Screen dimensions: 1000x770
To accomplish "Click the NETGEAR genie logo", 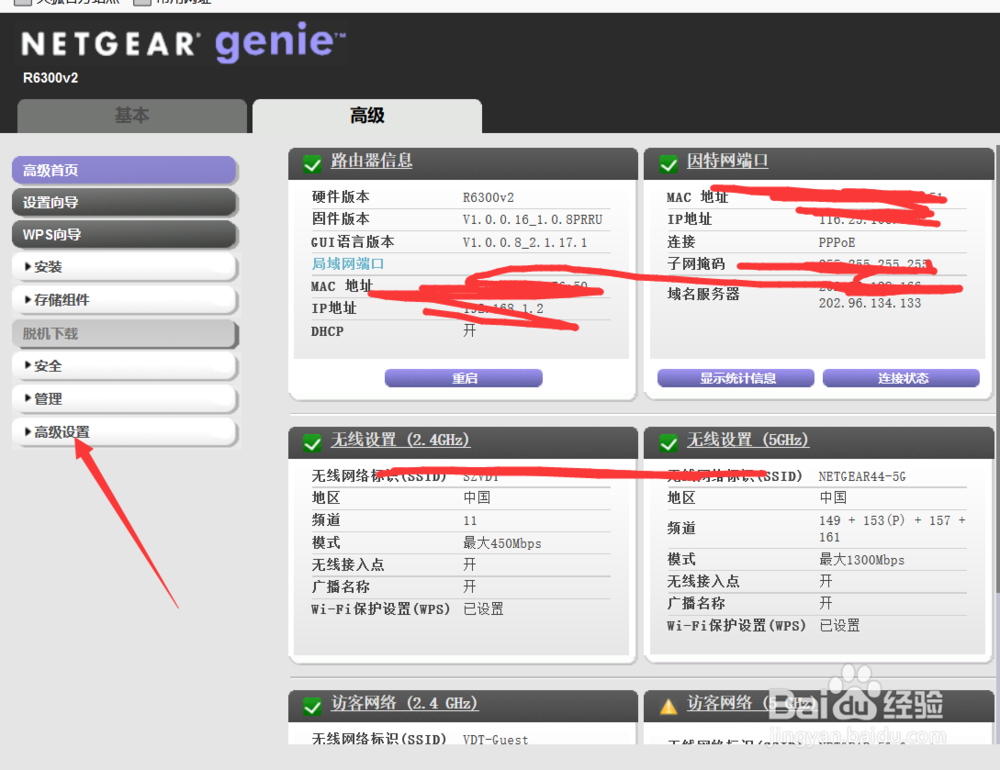I will (183, 42).
